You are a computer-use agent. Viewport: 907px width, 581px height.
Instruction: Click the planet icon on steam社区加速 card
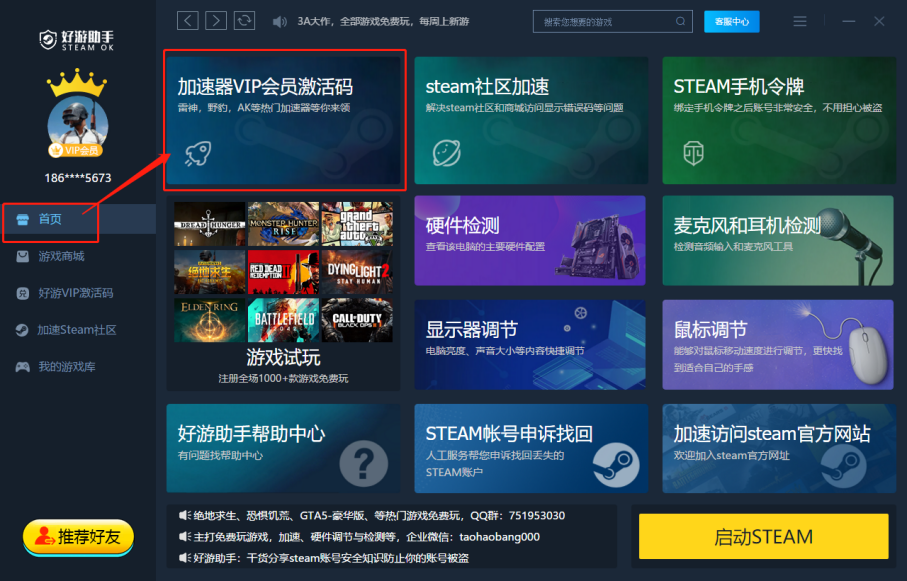(x=447, y=153)
